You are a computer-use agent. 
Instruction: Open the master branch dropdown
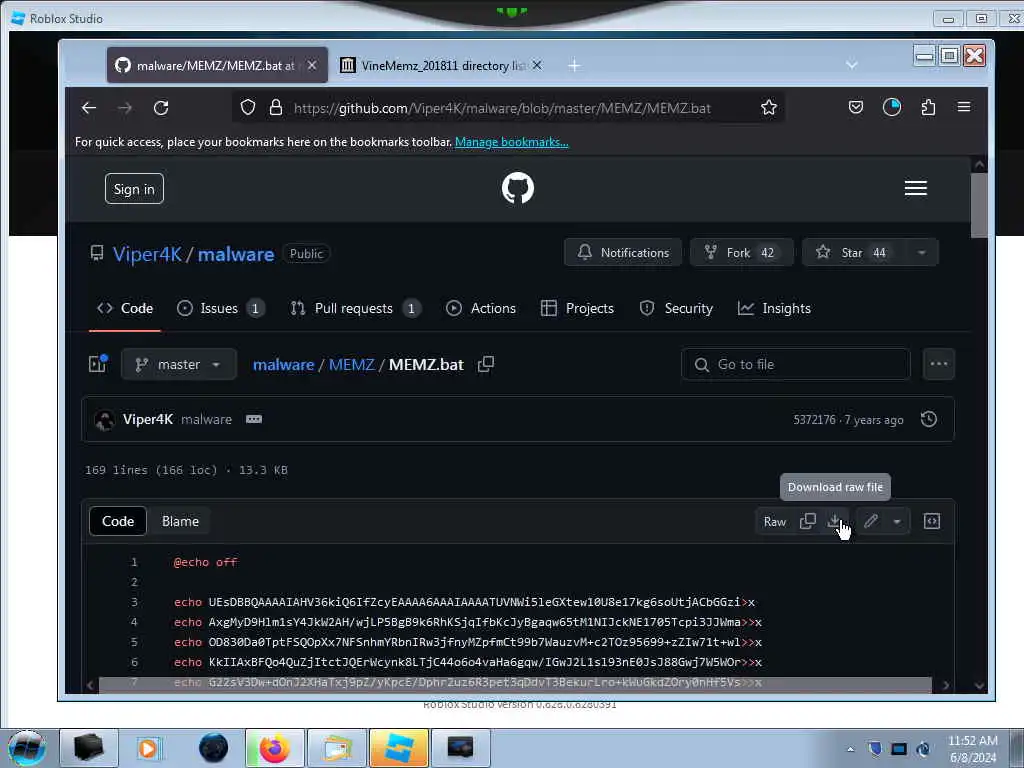pyautogui.click(x=178, y=364)
